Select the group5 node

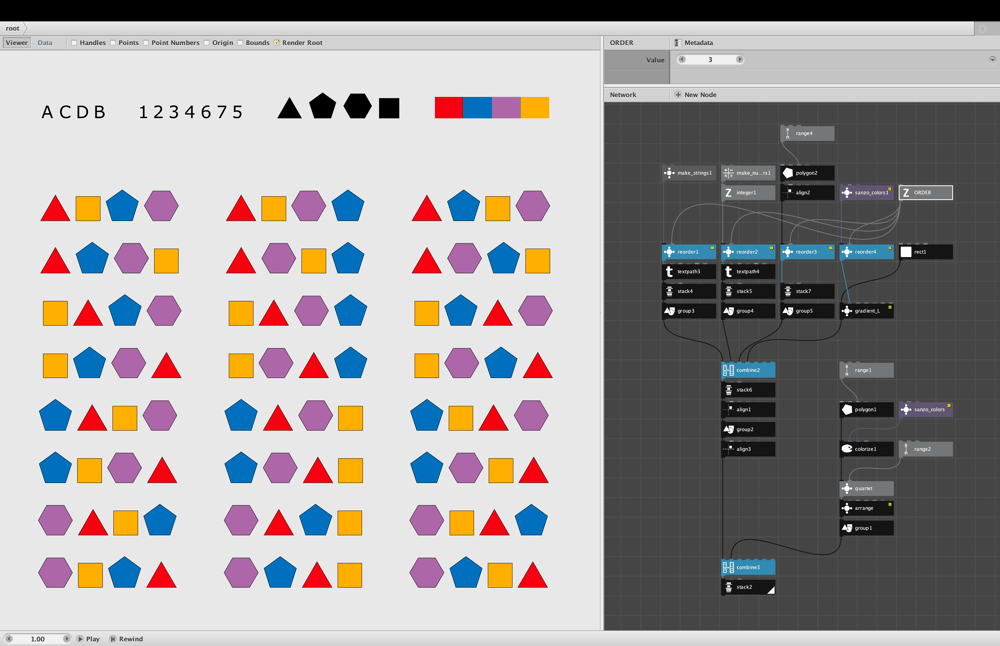coord(807,311)
